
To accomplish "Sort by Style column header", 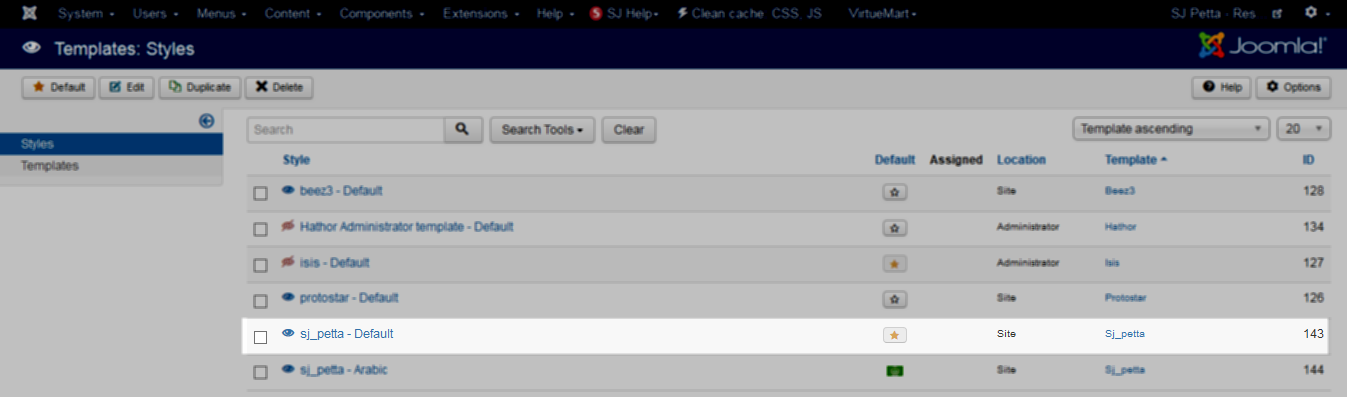I will coord(296,160).
